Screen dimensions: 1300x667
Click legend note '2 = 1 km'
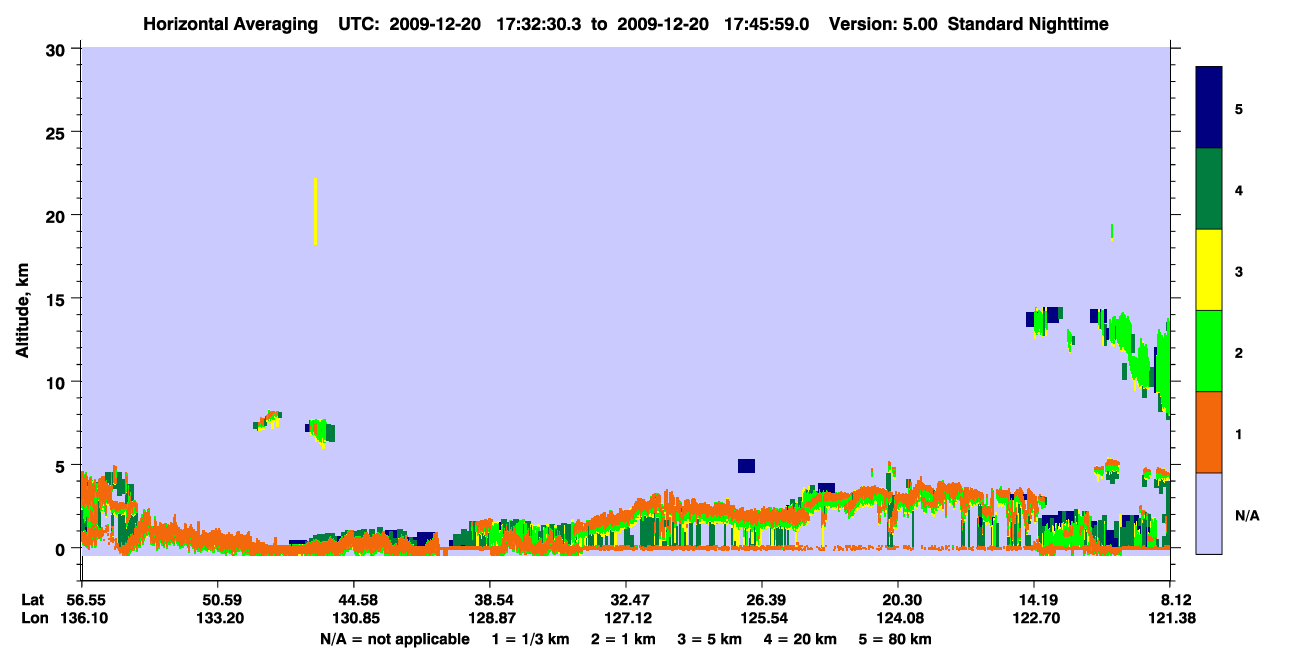(x=623, y=639)
